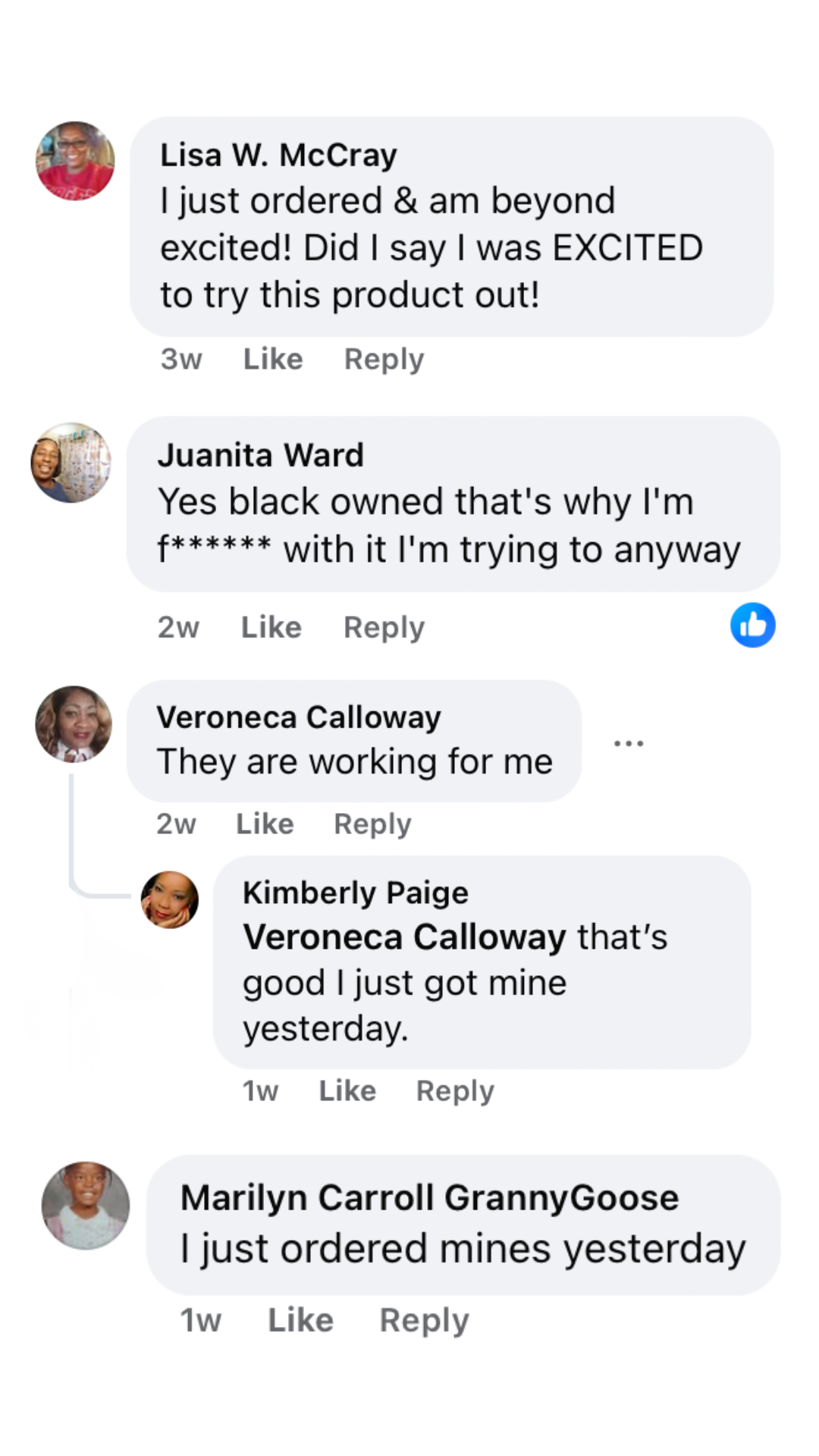This screenshot has height=1456, width=819.
Task: Tap the bold Veroneca Calloway mention in Kimberly's reply
Action: tap(404, 937)
